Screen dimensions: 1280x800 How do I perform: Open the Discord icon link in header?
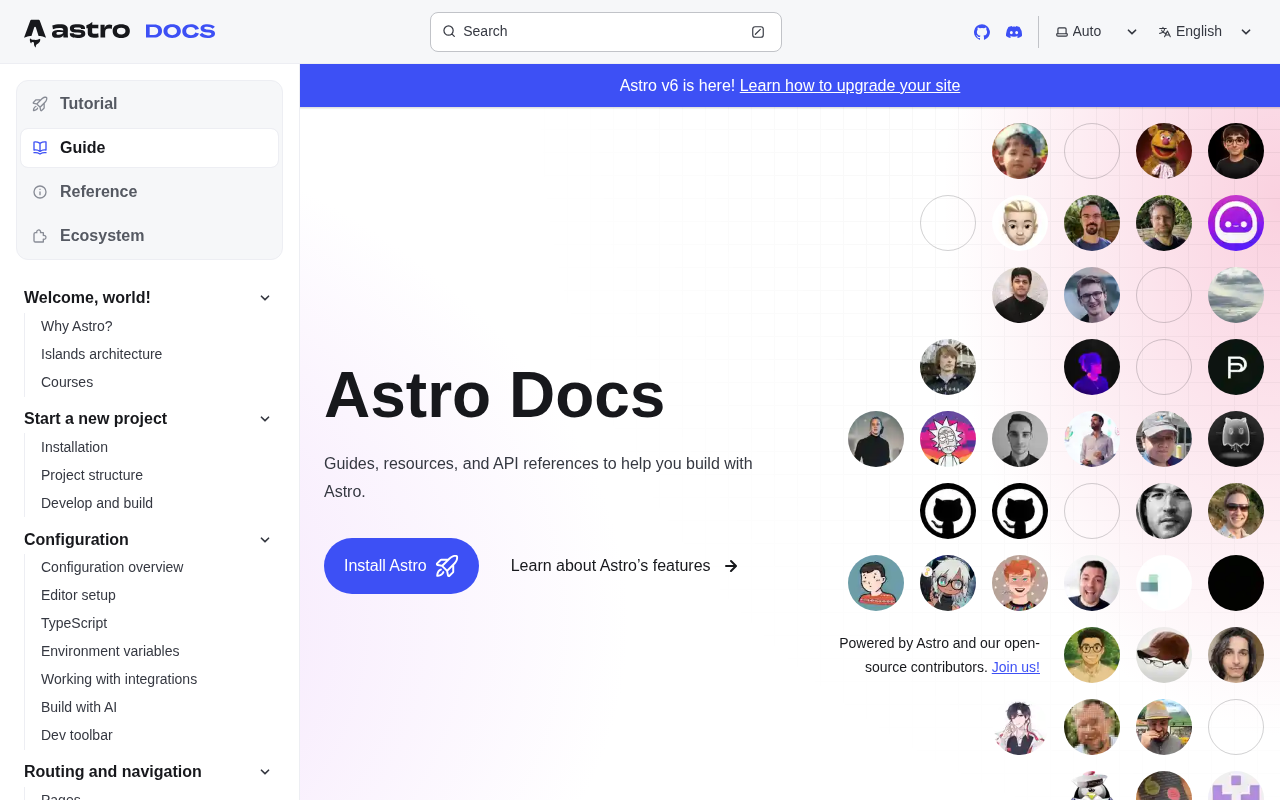(x=1014, y=32)
